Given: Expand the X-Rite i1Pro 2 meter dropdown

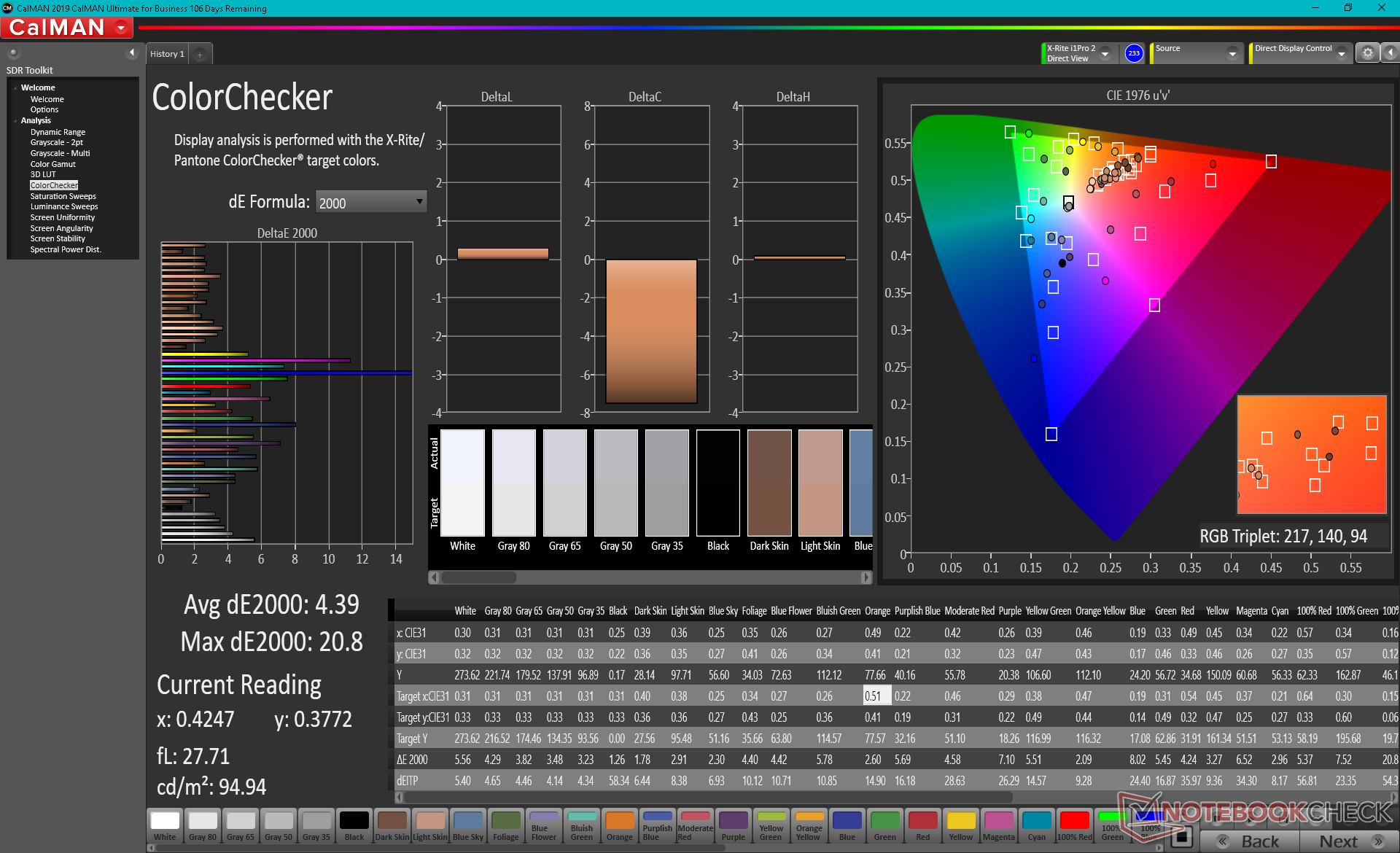Looking at the screenshot, I should pyautogui.click(x=1105, y=53).
